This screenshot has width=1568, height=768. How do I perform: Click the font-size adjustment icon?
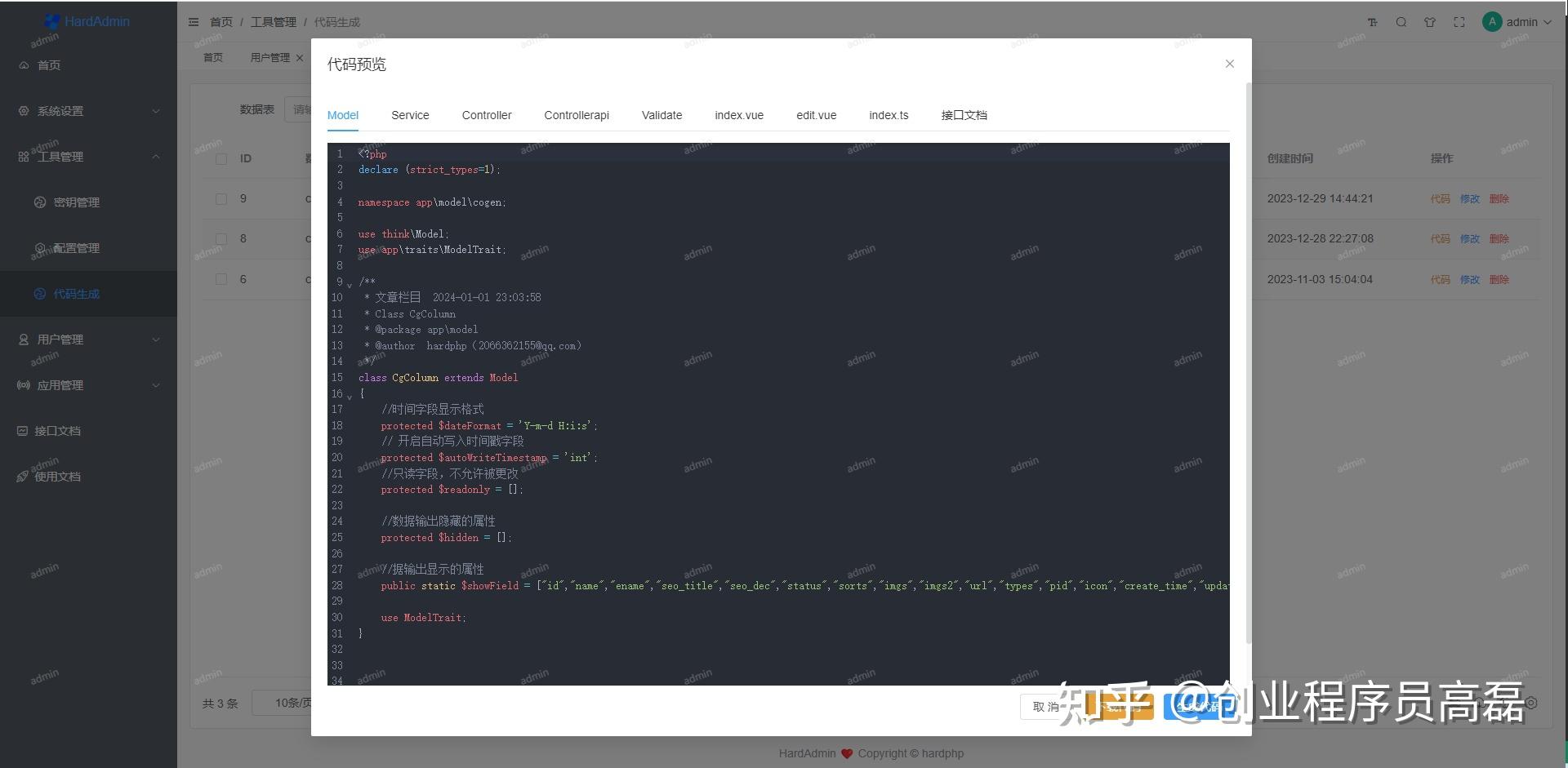1372,22
